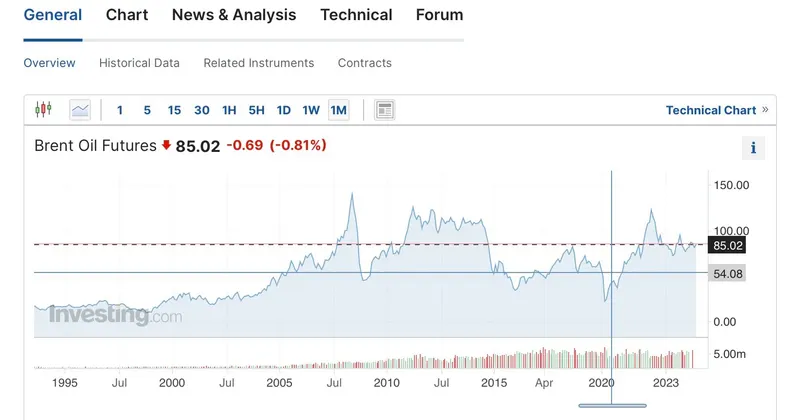Image resolution: width=800 pixels, height=420 pixels.
Task: Go to the News & Analysis tab
Action: coord(234,15)
